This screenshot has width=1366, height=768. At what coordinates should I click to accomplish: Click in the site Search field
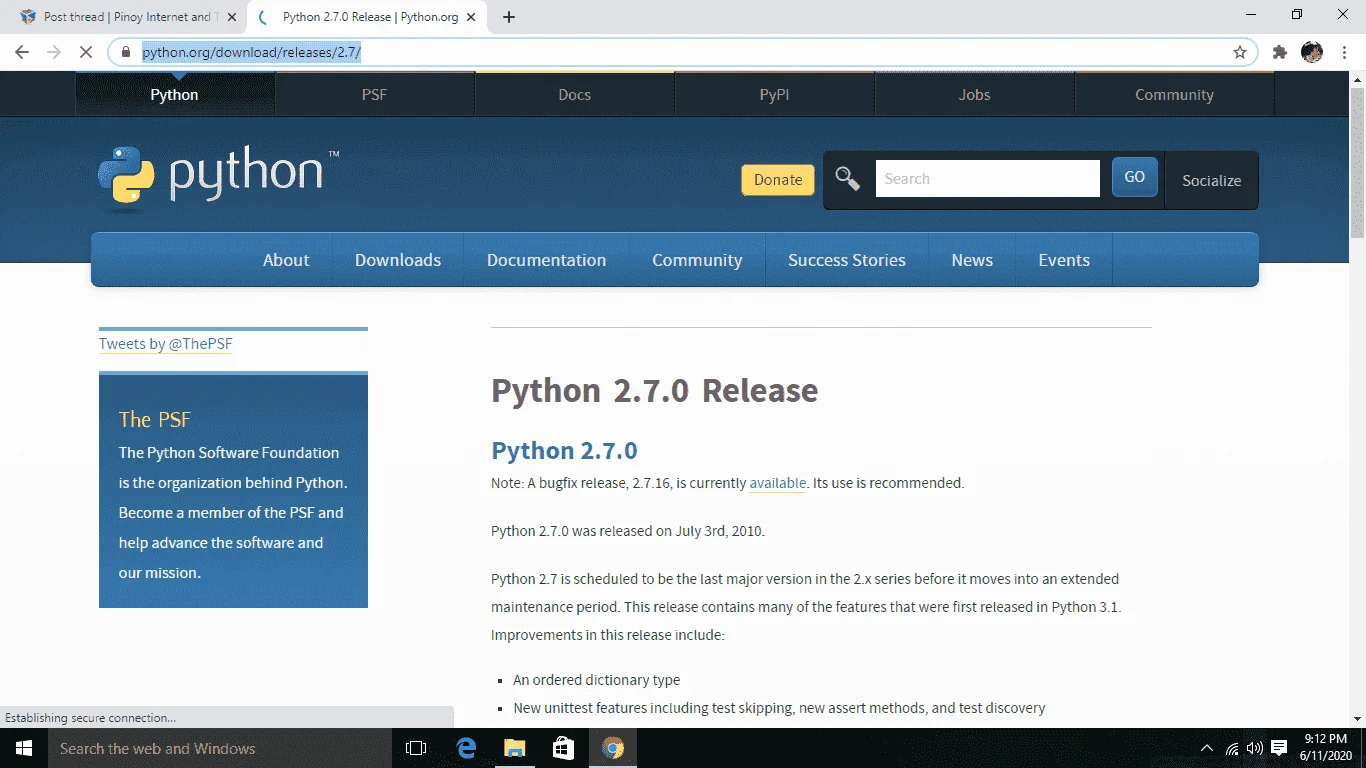(x=987, y=179)
